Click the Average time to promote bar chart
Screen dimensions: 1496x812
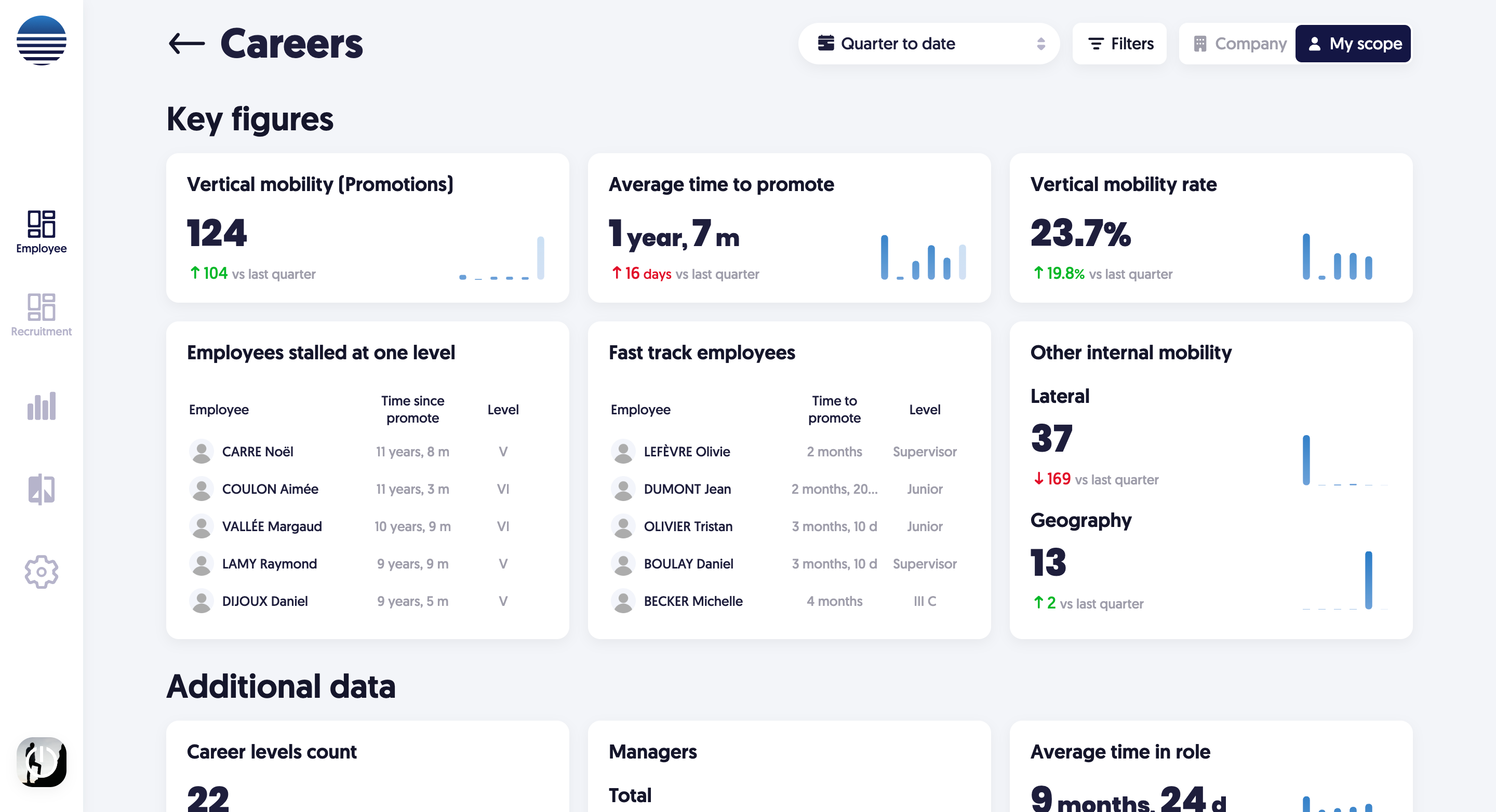point(923,257)
